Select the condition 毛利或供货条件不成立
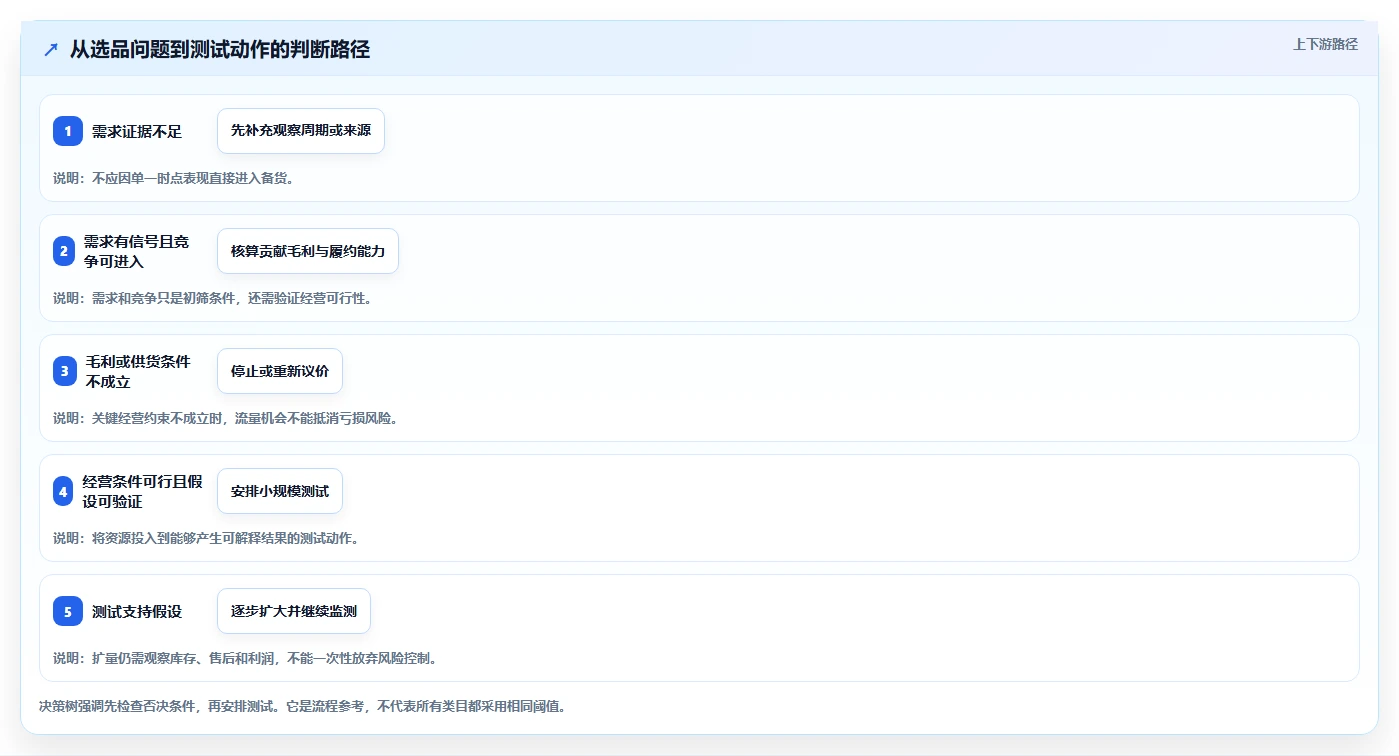1399x756 pixels. 138,371
